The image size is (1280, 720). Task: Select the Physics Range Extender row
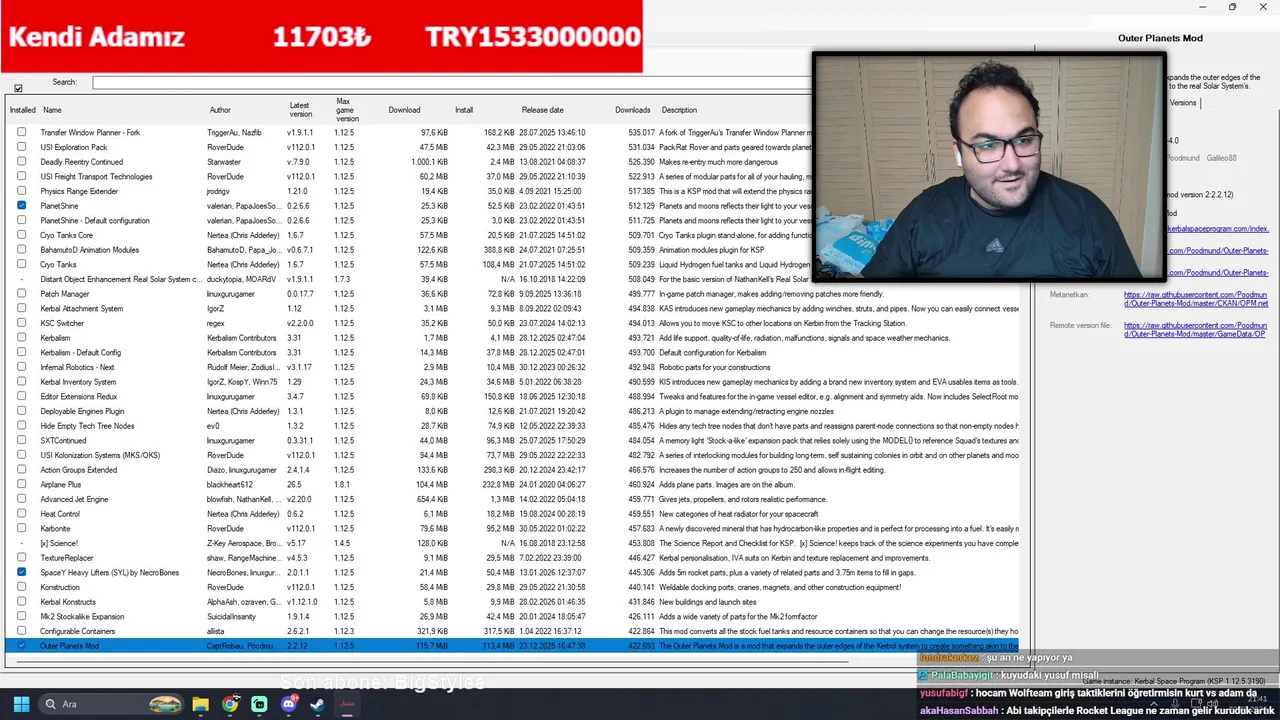pos(514,191)
